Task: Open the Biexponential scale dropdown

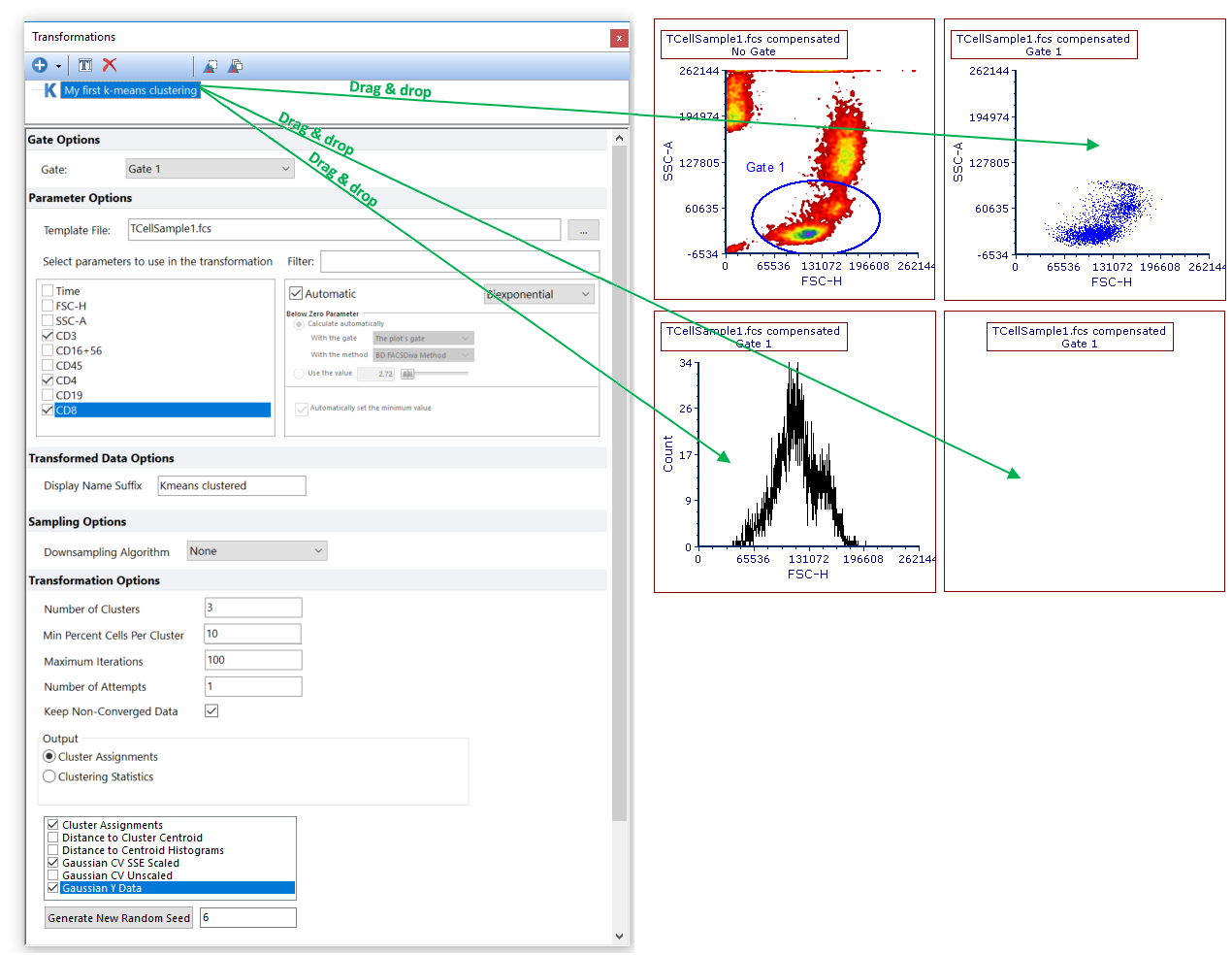Action: 539,294
